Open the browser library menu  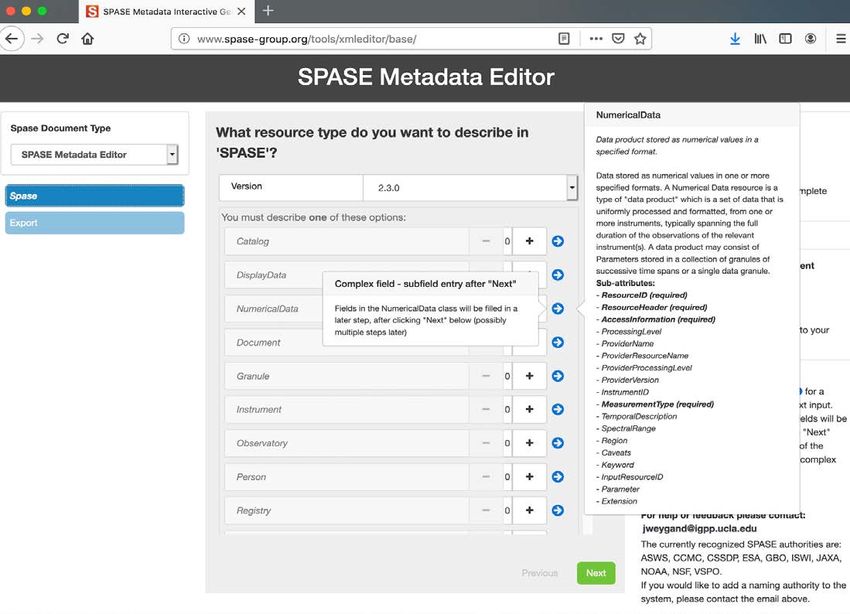pyautogui.click(x=760, y=38)
